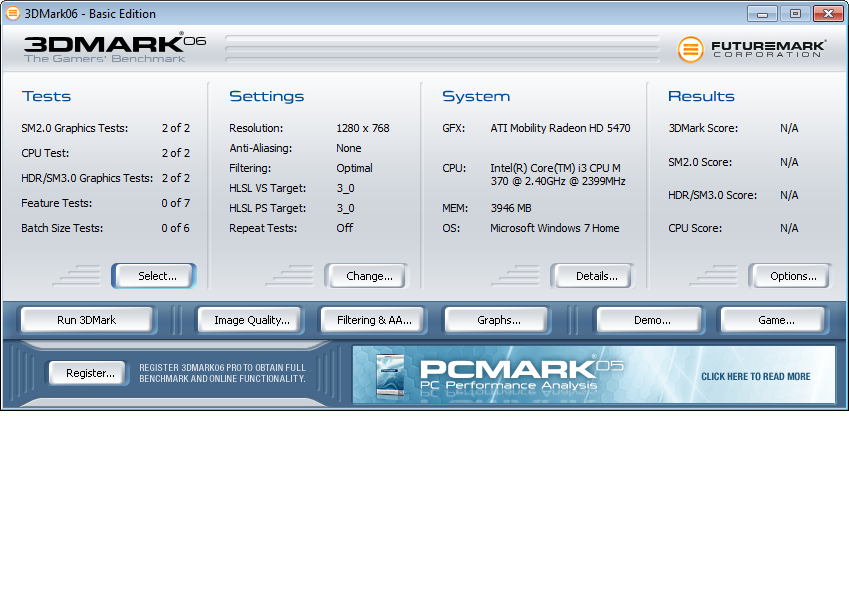
Task: Click the PCMark05 product box image
Action: tap(391, 375)
